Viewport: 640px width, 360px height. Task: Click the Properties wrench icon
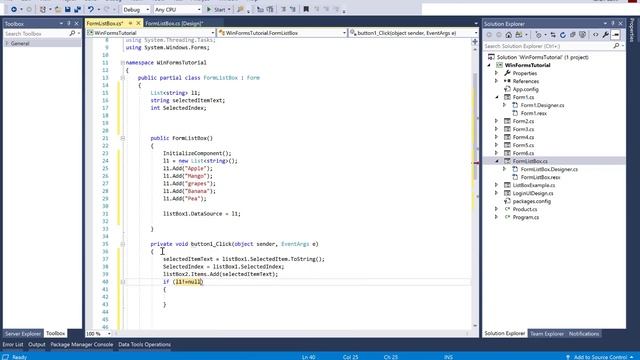[x=606, y=35]
